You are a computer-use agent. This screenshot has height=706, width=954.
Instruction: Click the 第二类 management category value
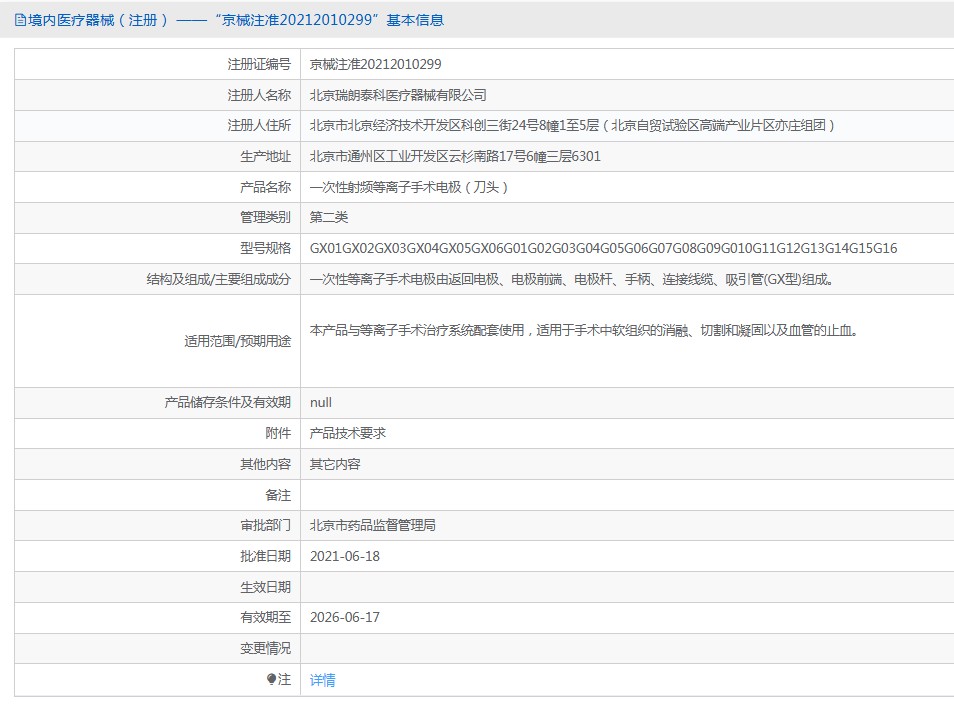coord(329,217)
